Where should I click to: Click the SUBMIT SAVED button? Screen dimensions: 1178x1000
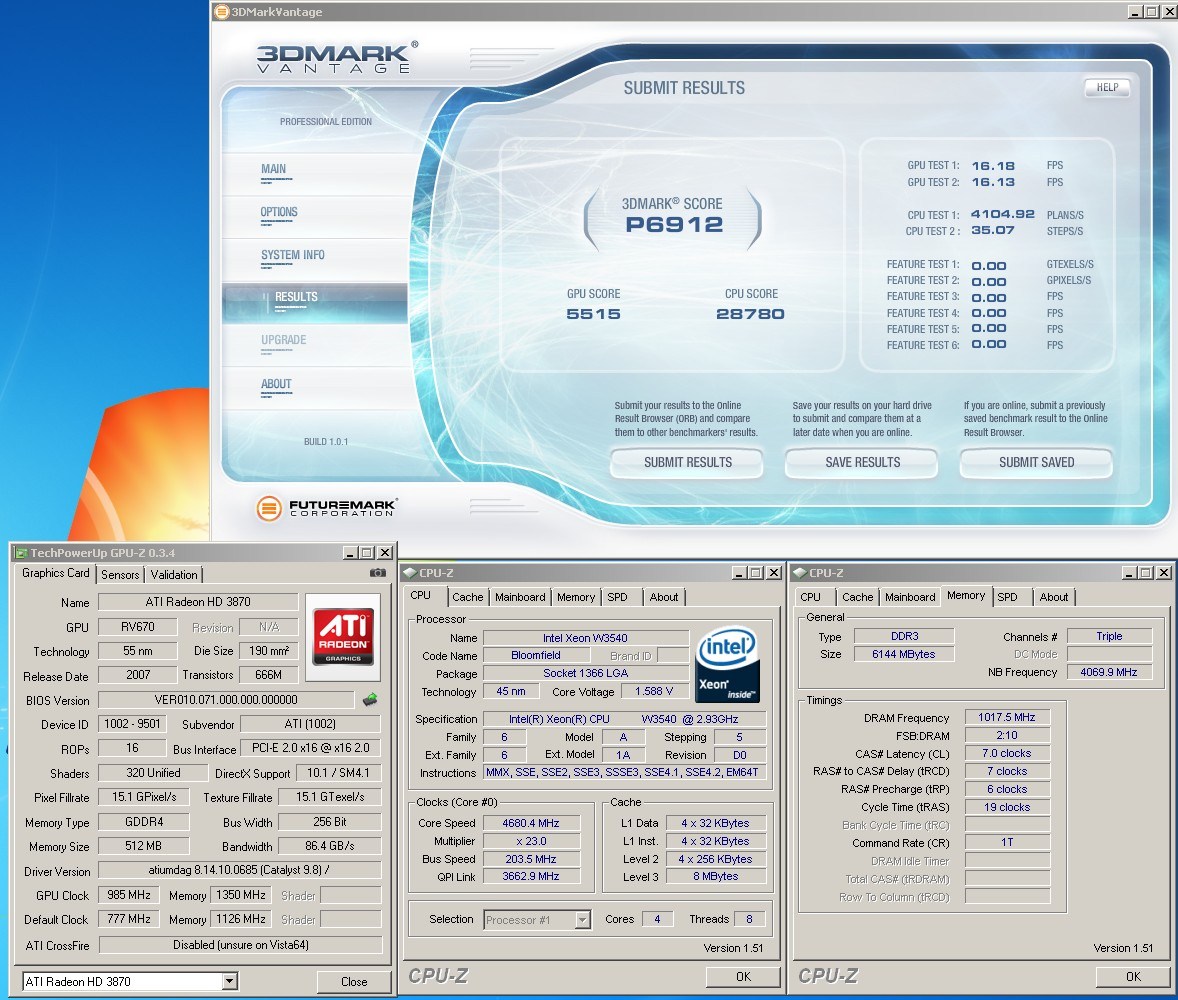pos(1036,463)
